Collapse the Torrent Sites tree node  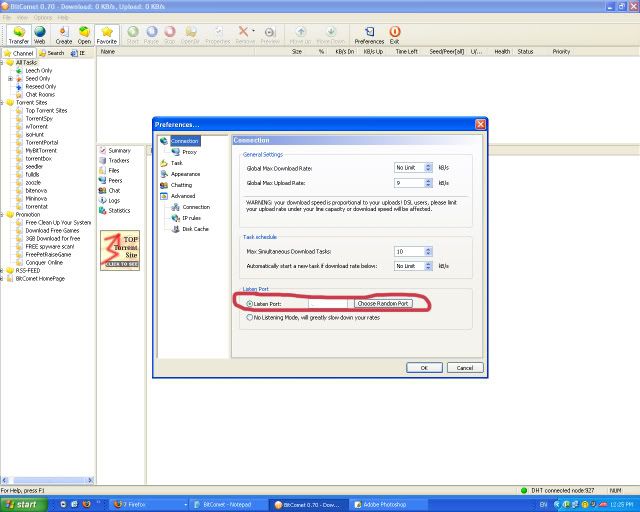(x=2, y=102)
